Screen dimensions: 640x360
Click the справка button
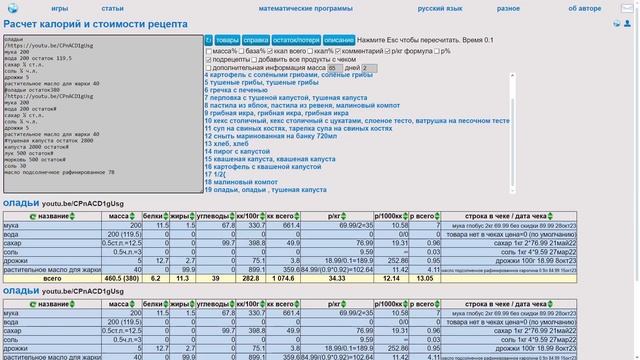(x=256, y=40)
